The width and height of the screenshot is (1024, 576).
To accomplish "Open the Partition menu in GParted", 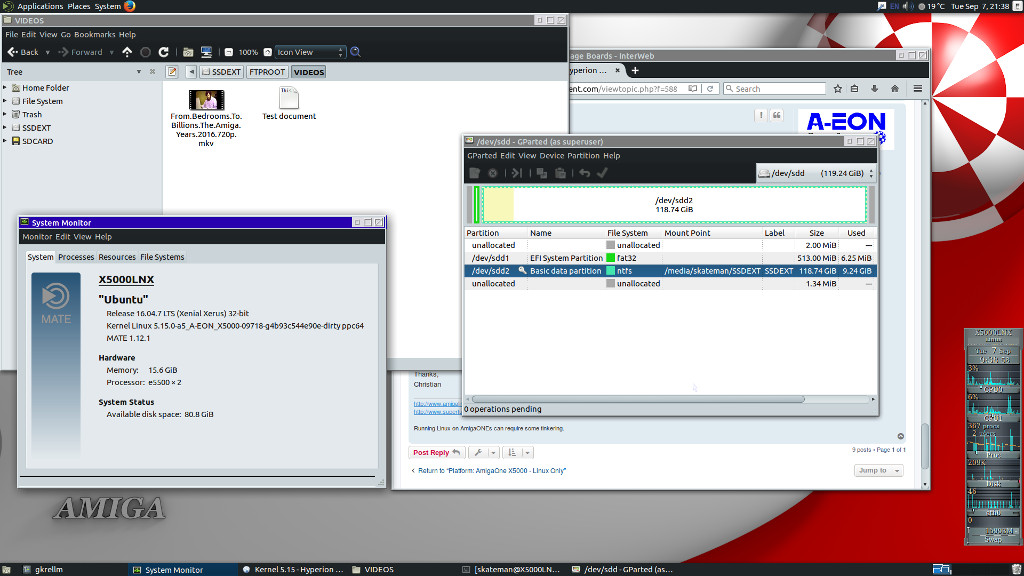I will 583,155.
